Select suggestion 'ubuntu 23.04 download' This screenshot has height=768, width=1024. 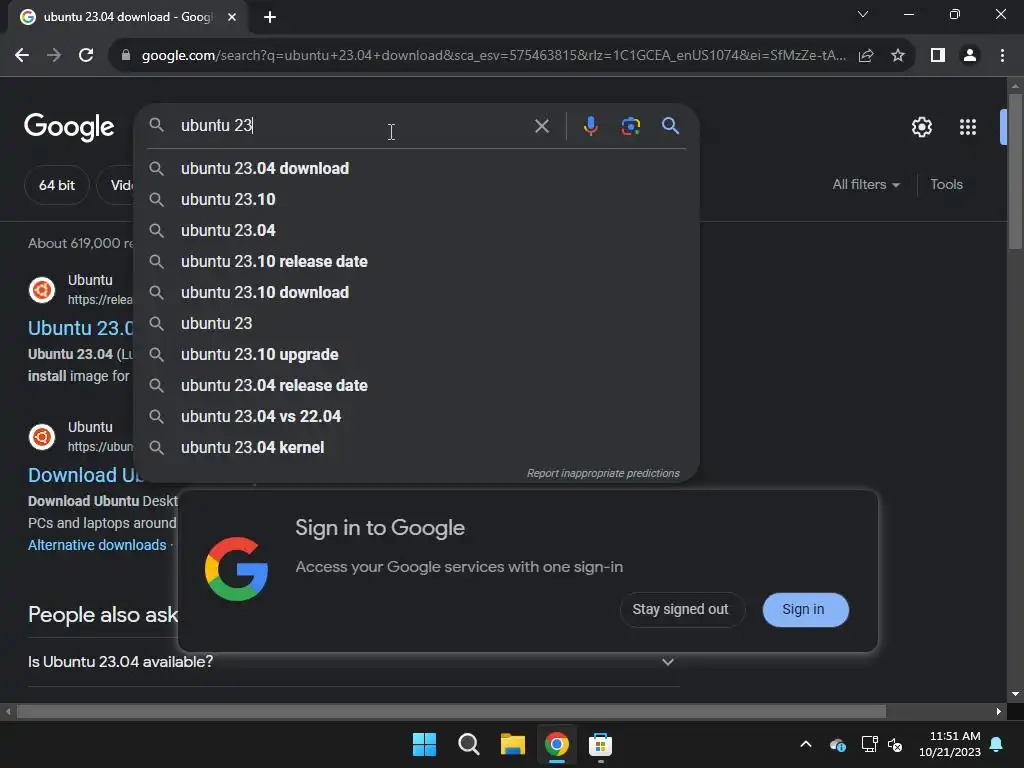pyautogui.click(x=416, y=168)
